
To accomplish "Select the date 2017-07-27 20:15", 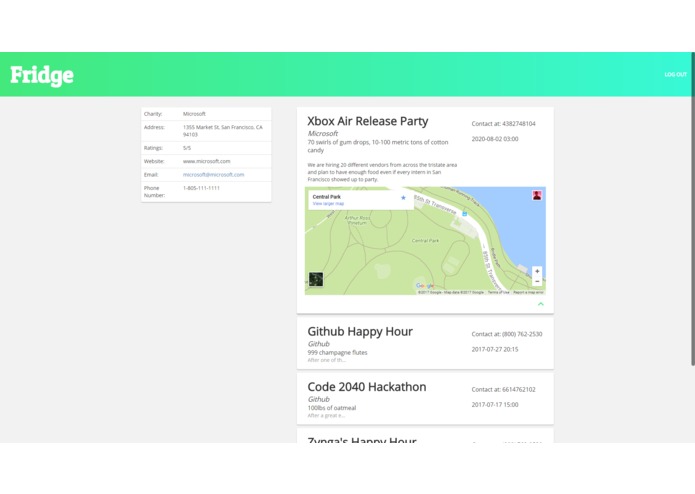I will tap(495, 349).
